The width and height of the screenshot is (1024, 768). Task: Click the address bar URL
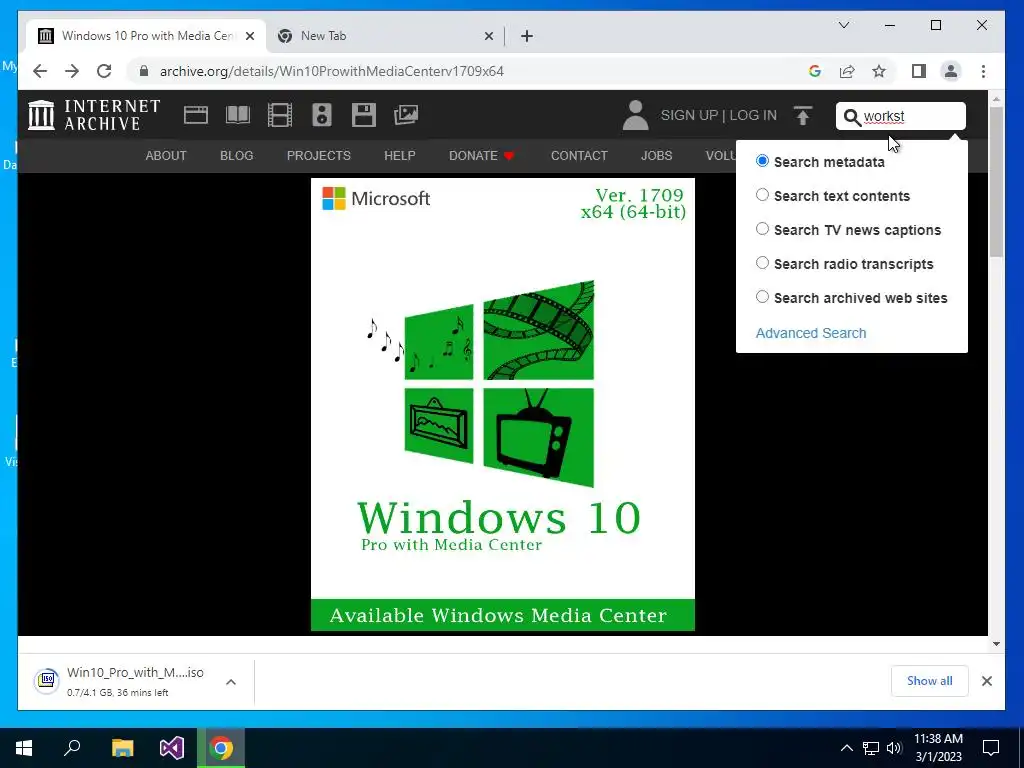pos(332,71)
